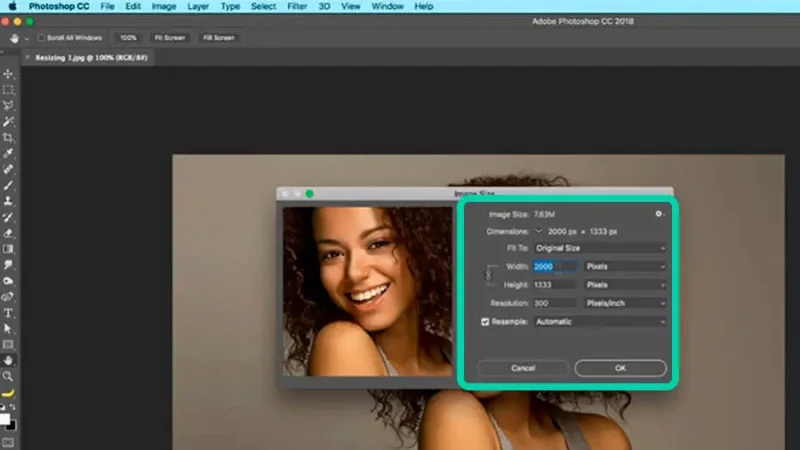800x450 pixels.
Task: Click the Fill Screen button
Action: coord(218,38)
